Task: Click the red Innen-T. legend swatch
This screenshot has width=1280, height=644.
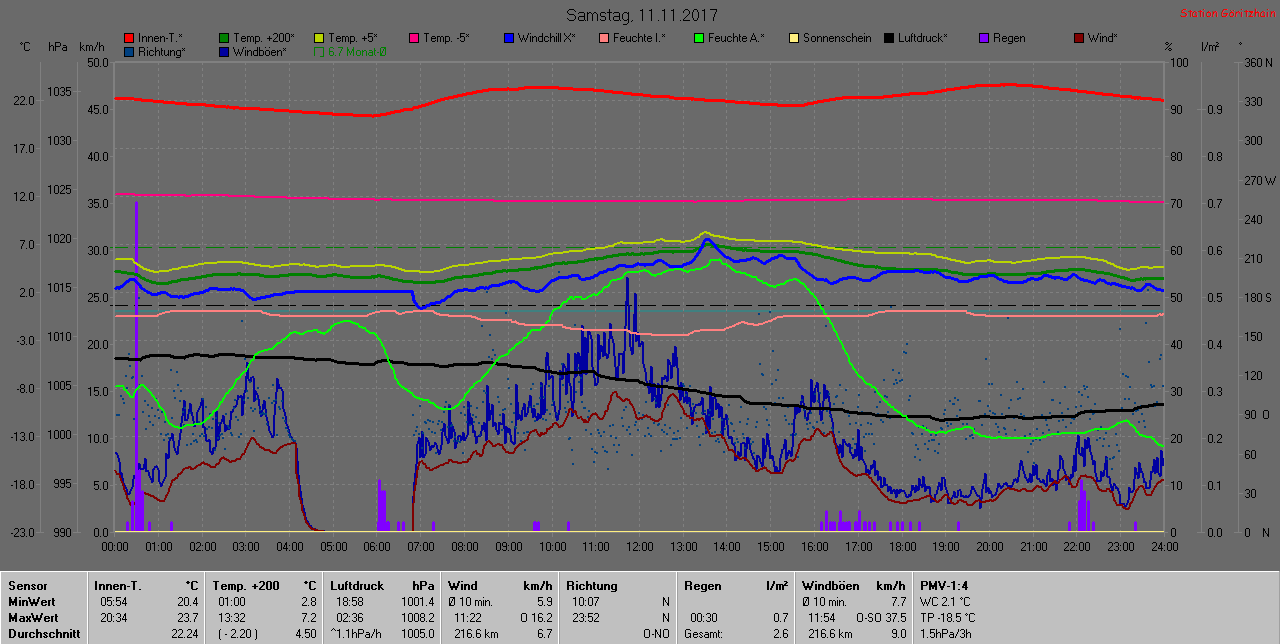Action: pyautogui.click(x=129, y=39)
